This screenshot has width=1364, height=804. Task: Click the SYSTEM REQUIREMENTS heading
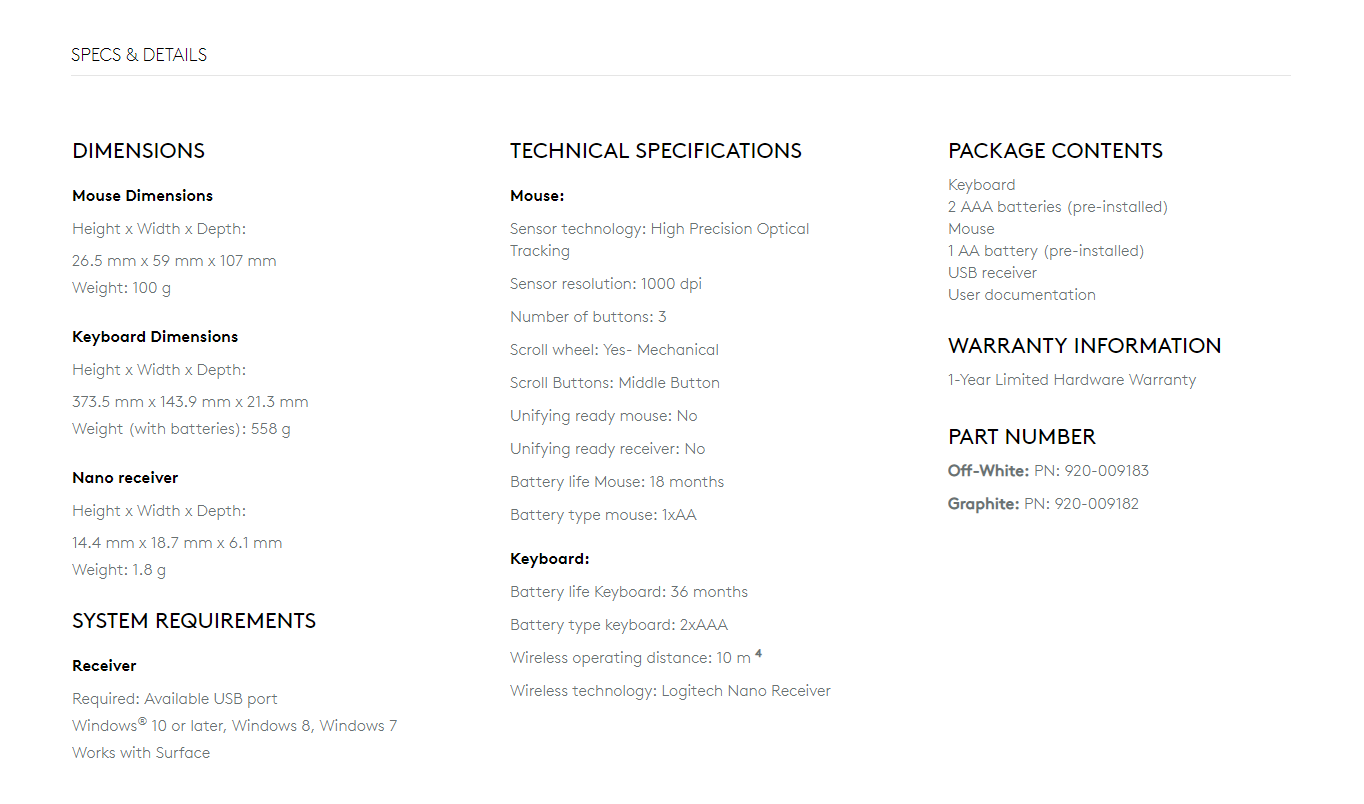[194, 621]
